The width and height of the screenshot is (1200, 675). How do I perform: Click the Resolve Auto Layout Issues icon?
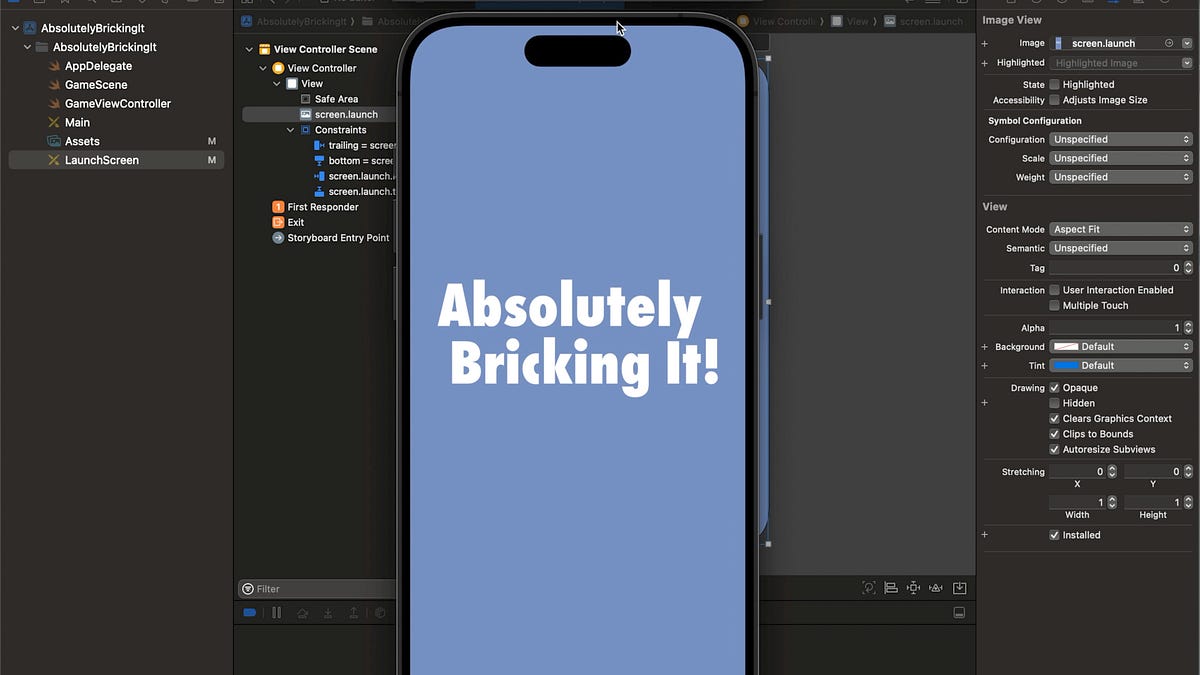(x=935, y=587)
